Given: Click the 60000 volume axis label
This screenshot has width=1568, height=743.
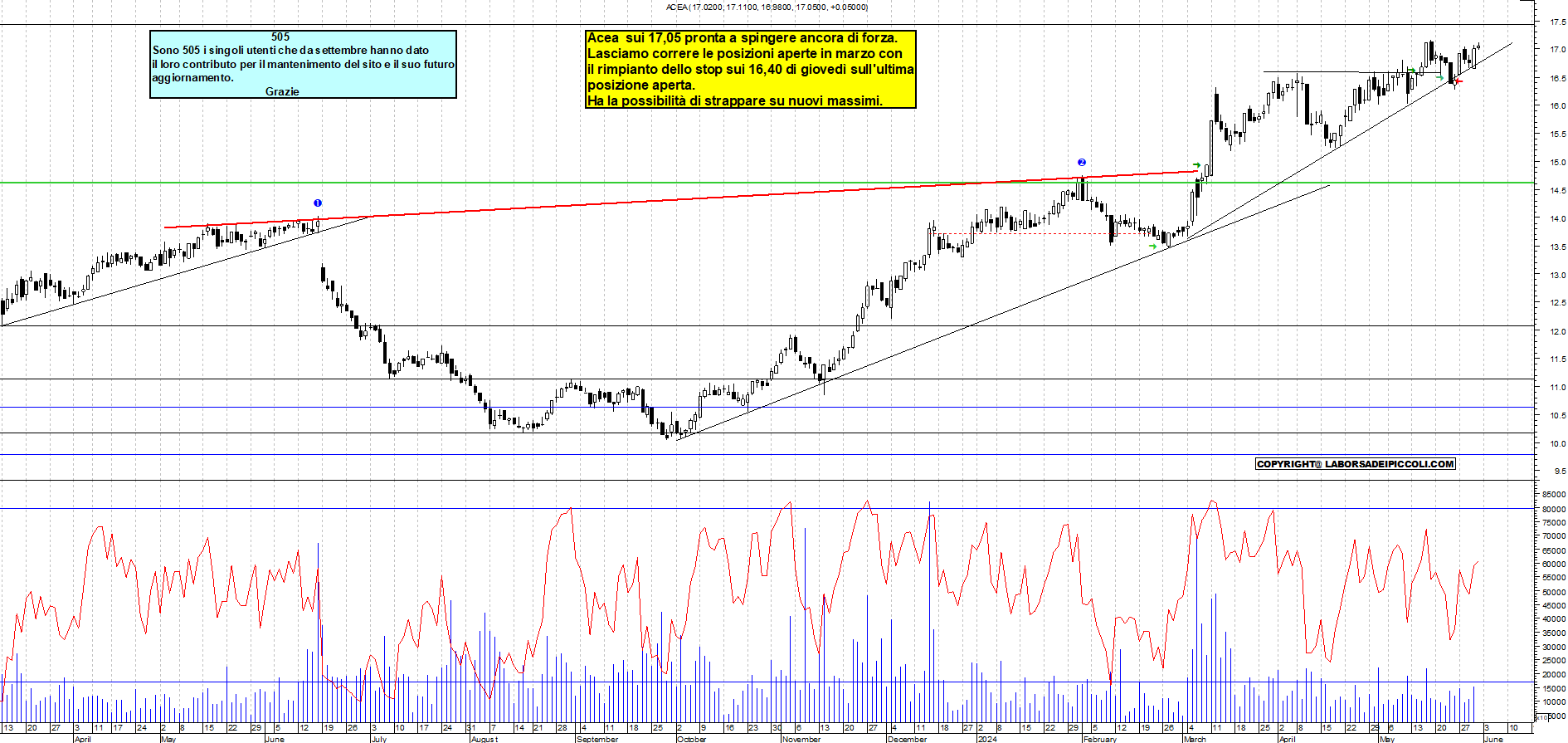Looking at the screenshot, I should pyautogui.click(x=1554, y=565).
